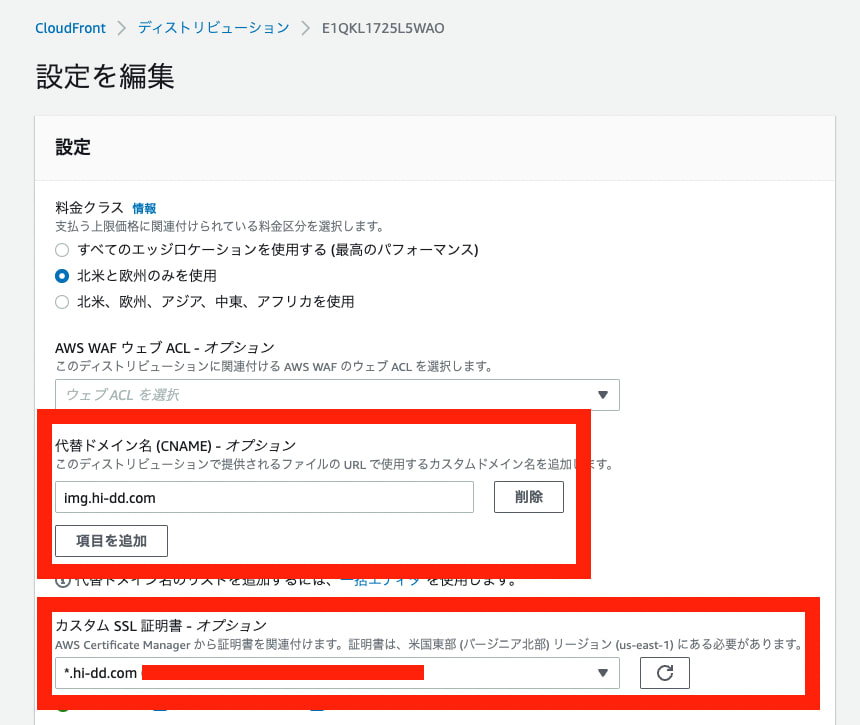This screenshot has width=860, height=725.
Task: Click the 設定 section heading
Action: [x=72, y=147]
